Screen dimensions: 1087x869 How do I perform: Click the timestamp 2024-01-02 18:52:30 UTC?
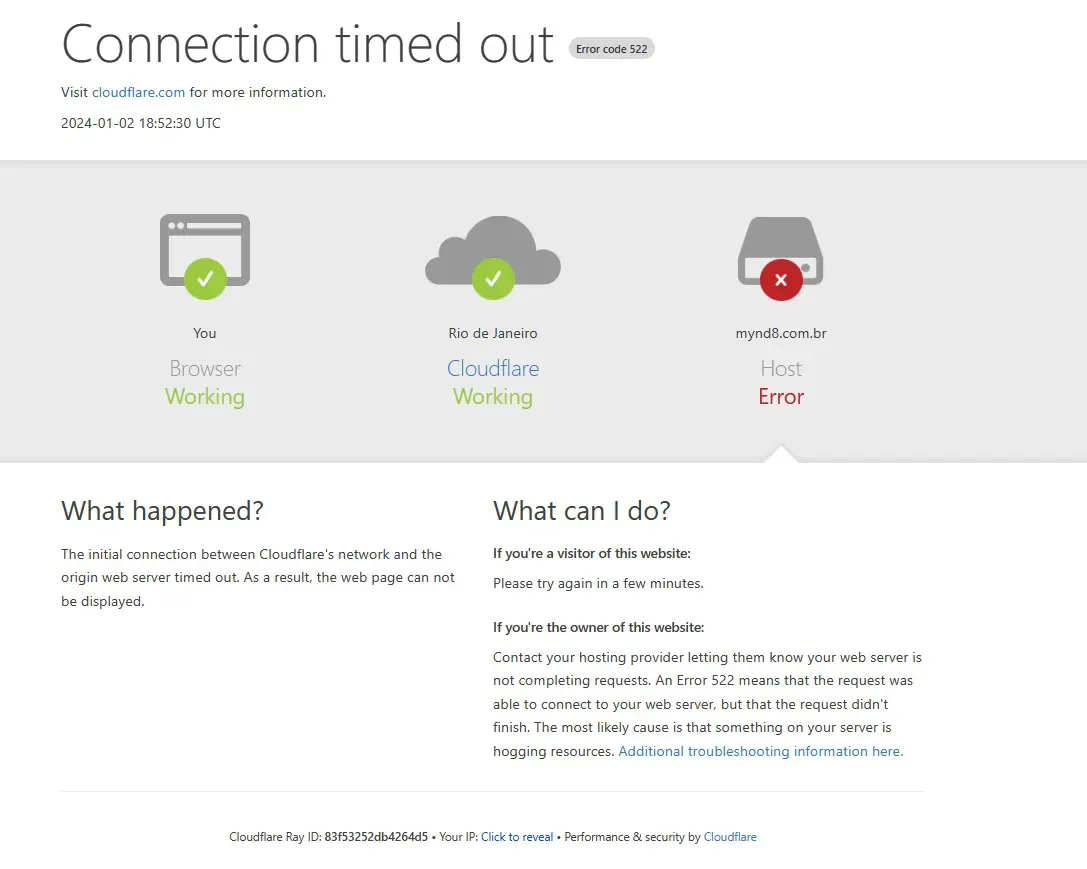coord(141,123)
